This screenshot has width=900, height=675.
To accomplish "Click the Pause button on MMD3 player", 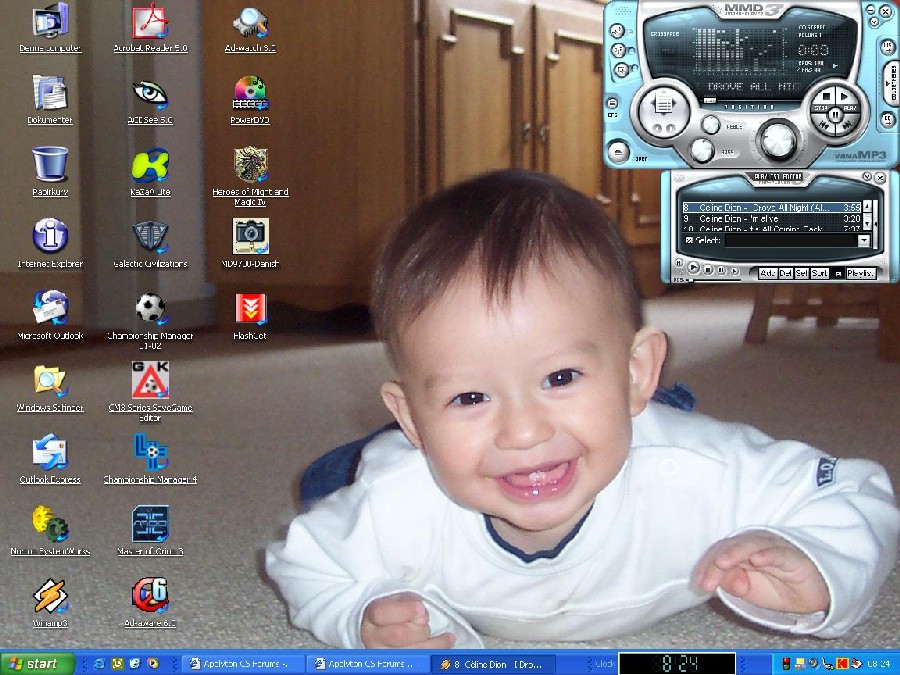I will (835, 115).
